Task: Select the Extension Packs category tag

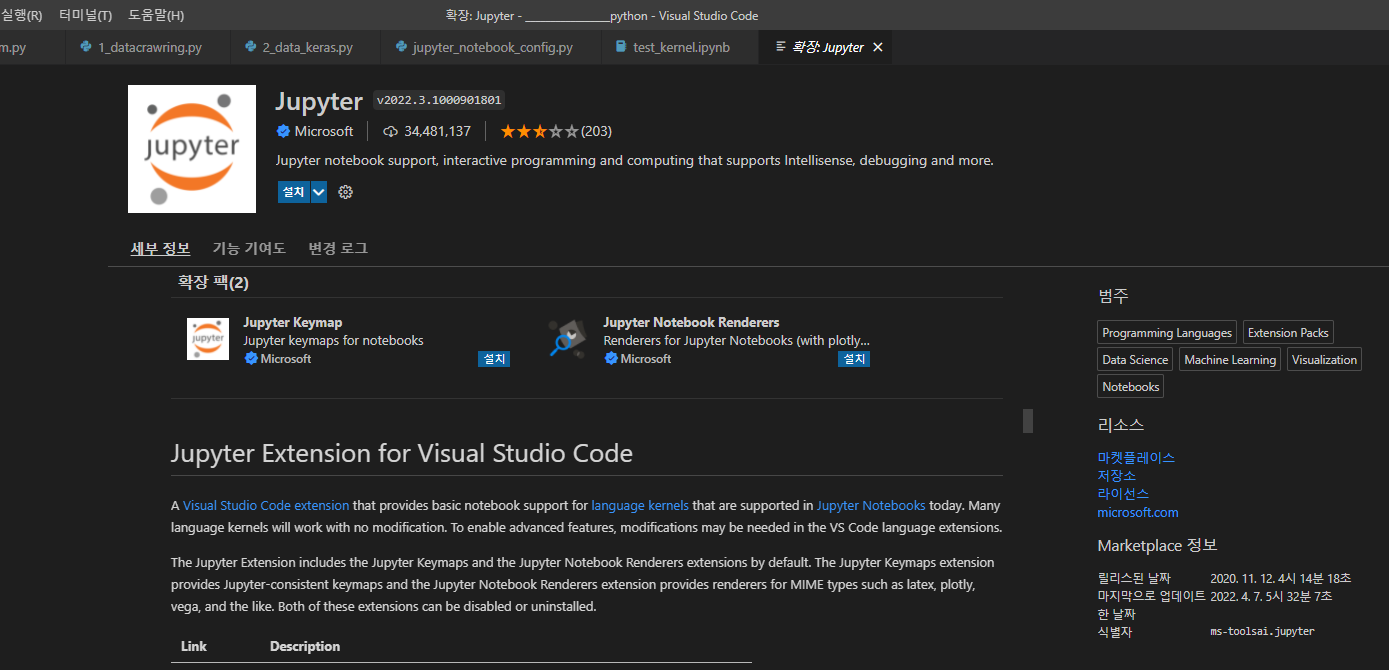Action: pos(1288,333)
